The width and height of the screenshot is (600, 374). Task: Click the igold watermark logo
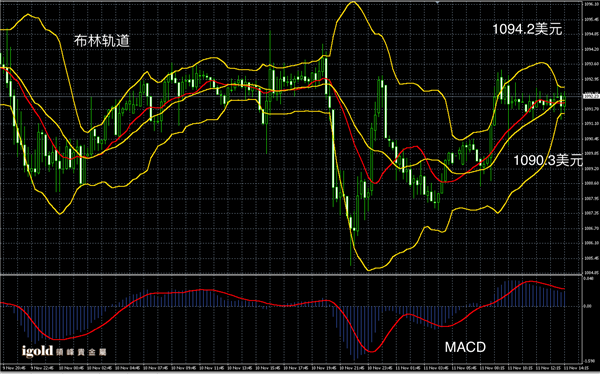click(37, 351)
